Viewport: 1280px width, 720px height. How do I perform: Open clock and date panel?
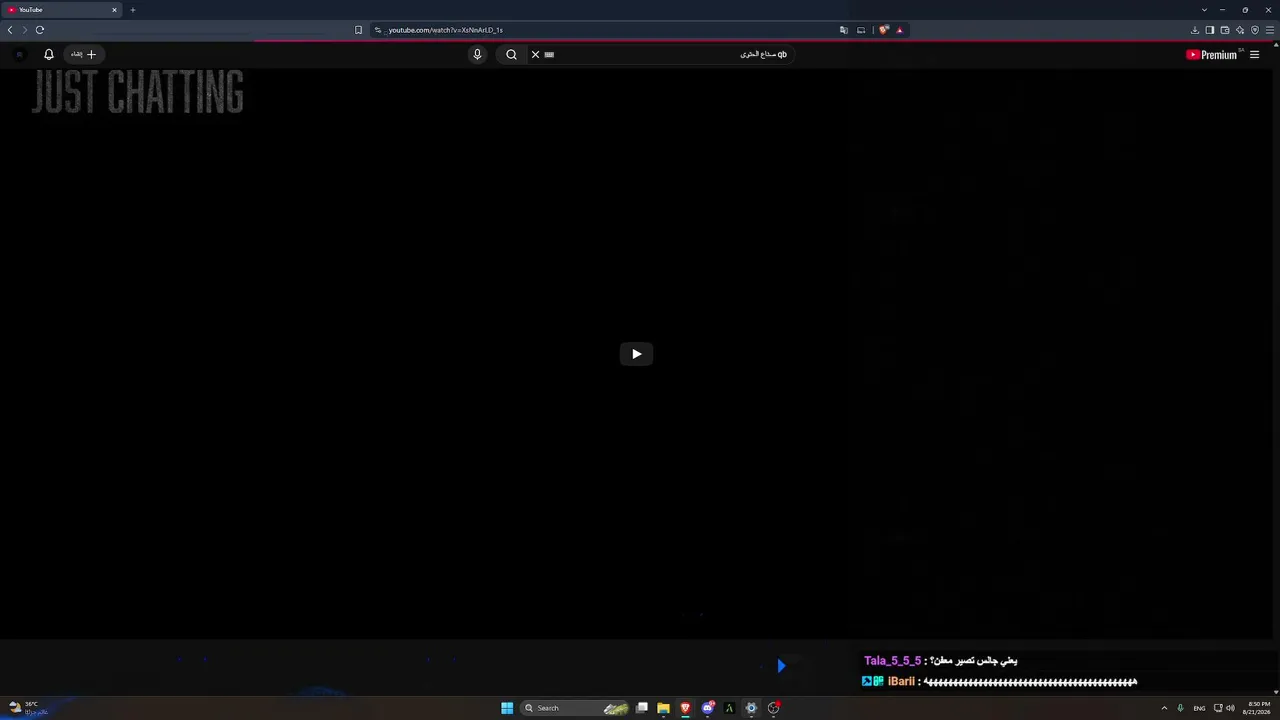1259,708
